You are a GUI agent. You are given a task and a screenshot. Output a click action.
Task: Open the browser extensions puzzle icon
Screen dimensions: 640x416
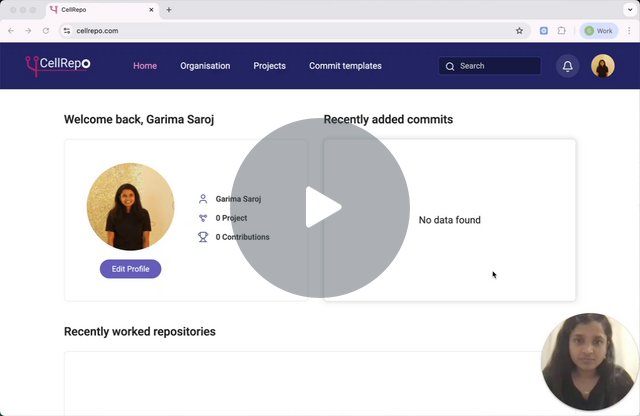(x=562, y=31)
